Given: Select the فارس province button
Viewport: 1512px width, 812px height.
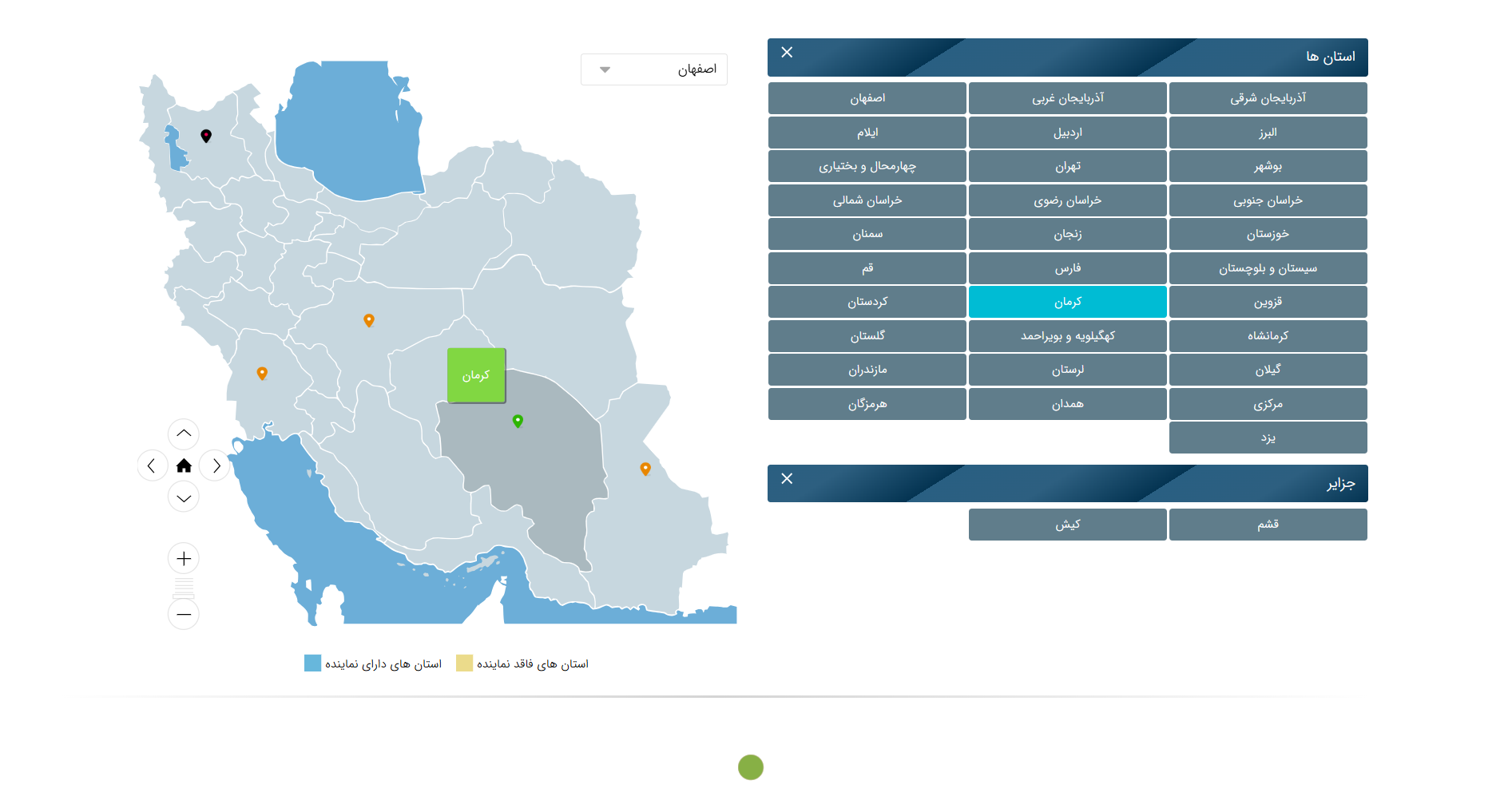Looking at the screenshot, I should (1067, 268).
